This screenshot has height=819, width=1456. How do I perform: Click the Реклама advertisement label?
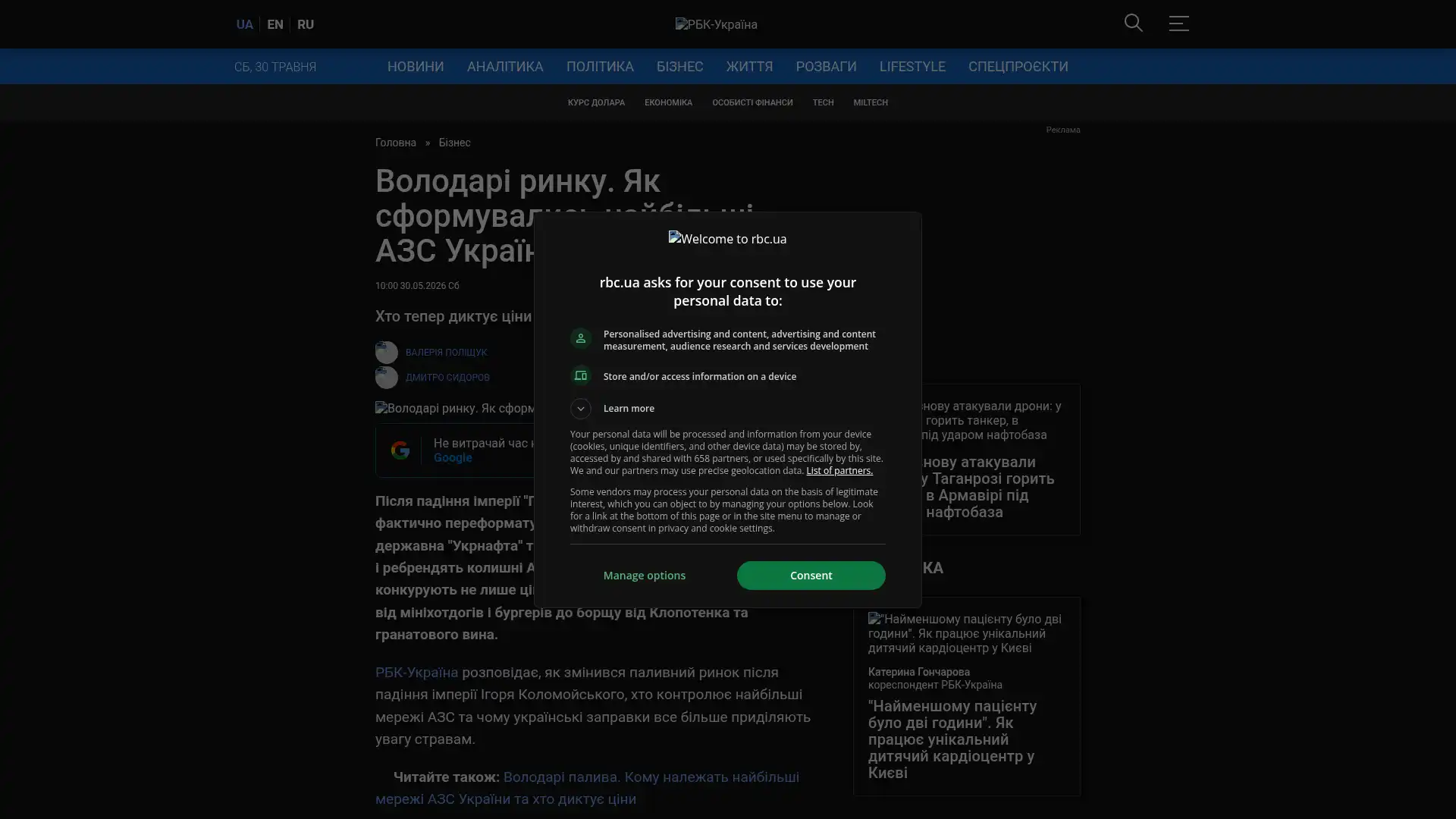[1063, 130]
